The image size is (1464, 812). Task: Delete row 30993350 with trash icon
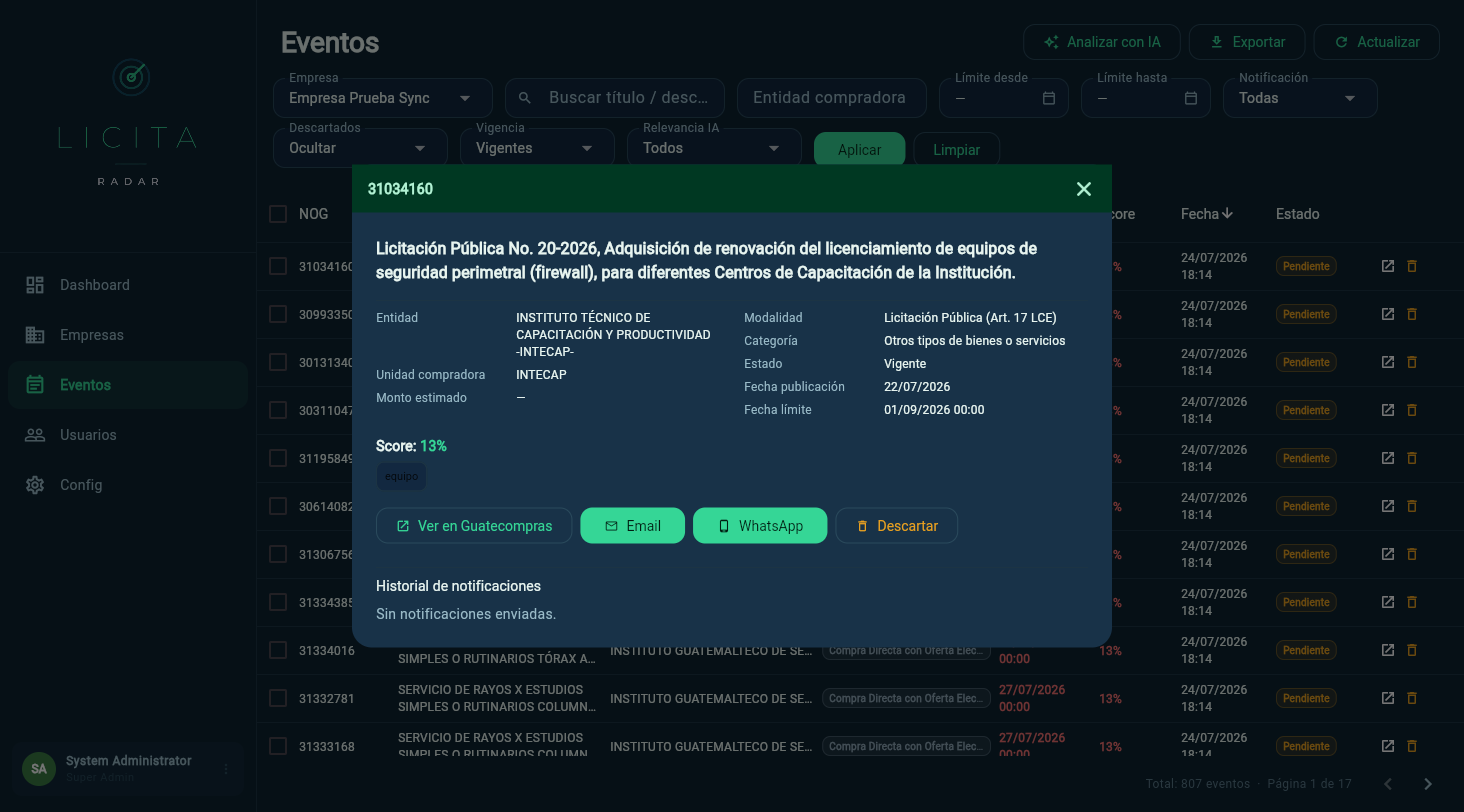coord(1412,314)
